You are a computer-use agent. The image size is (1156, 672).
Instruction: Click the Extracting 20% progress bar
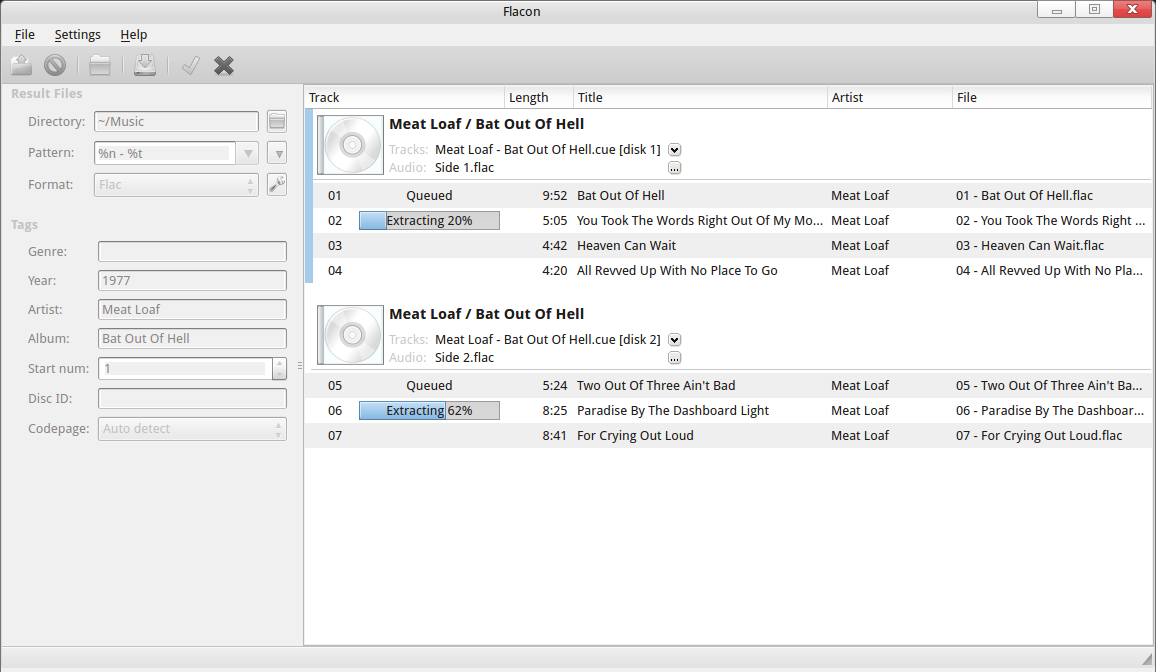tap(429, 220)
